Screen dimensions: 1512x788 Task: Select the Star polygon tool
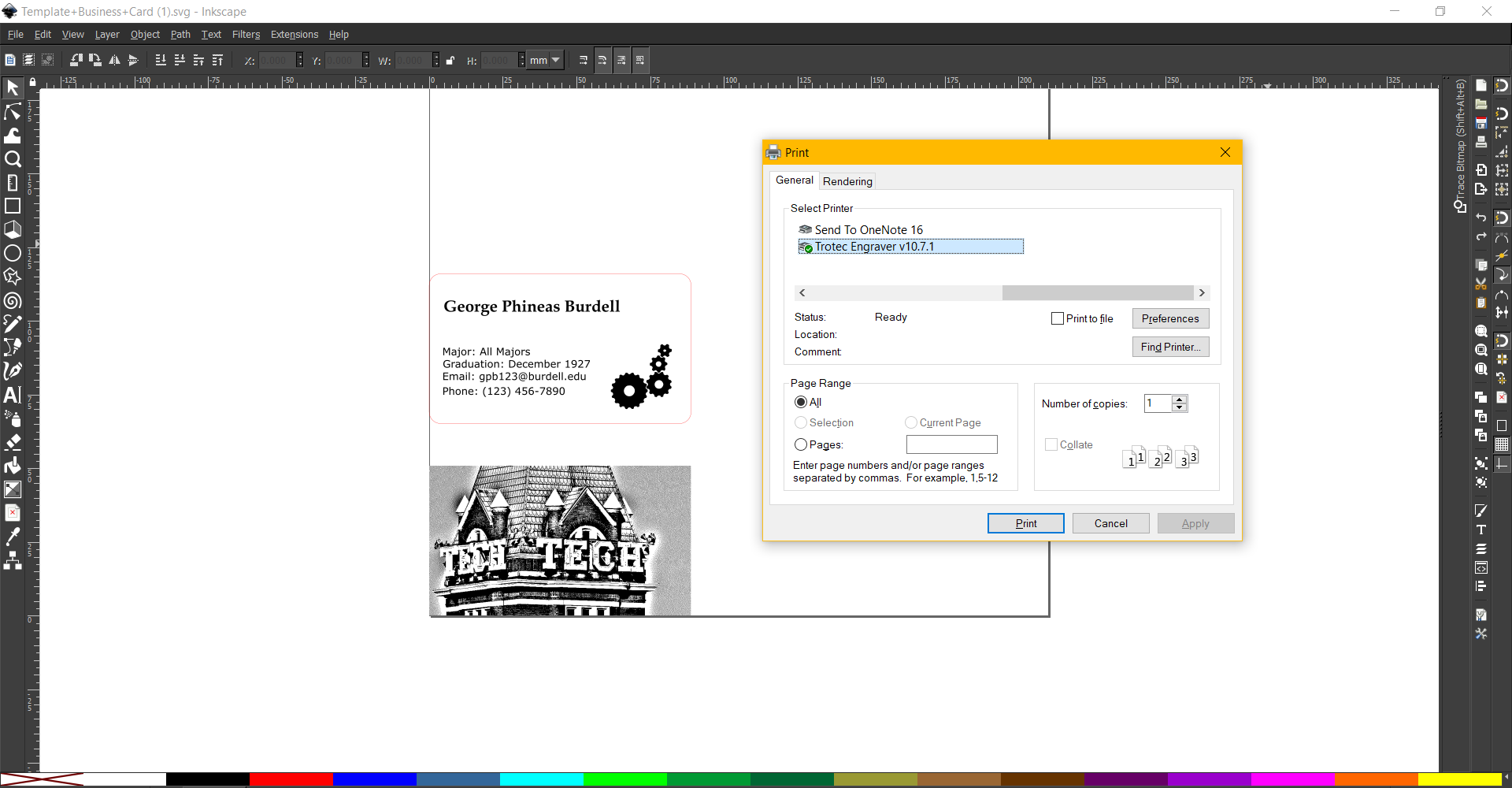coord(13,277)
